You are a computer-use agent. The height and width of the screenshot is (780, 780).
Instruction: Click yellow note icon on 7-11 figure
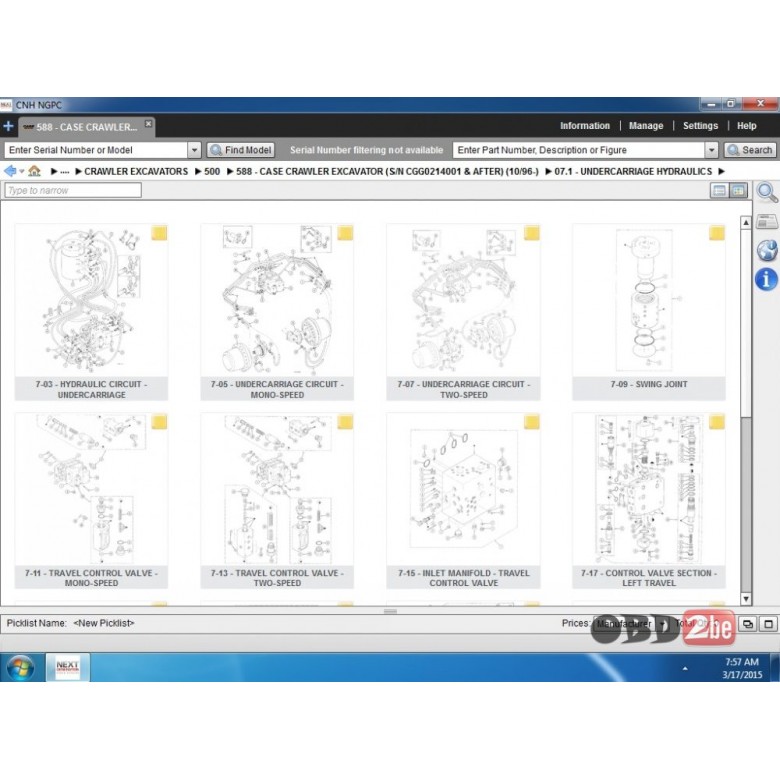(159, 422)
